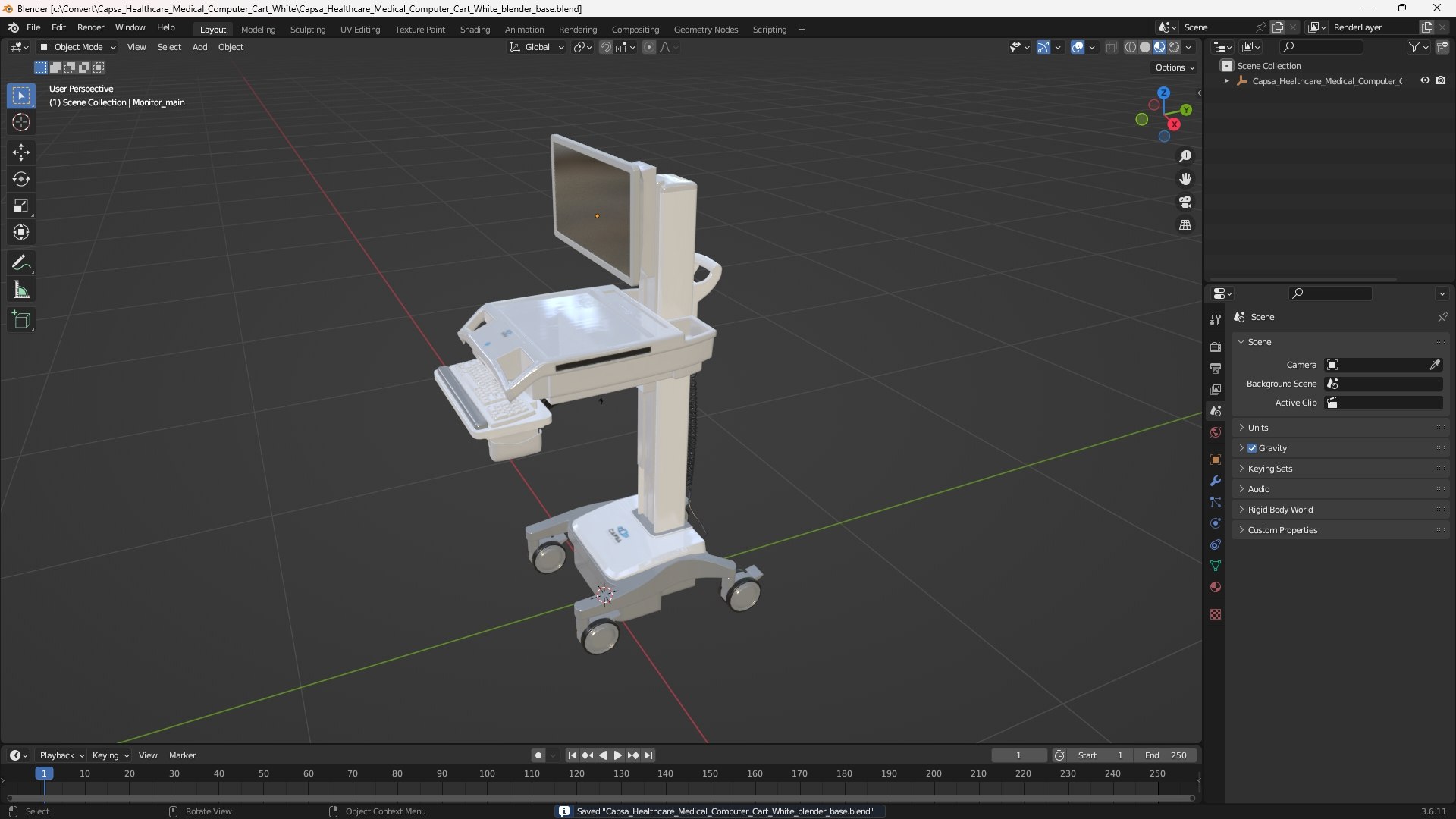Open the UV Editing workspace tab
The width and height of the screenshot is (1456, 819).
coord(360,30)
